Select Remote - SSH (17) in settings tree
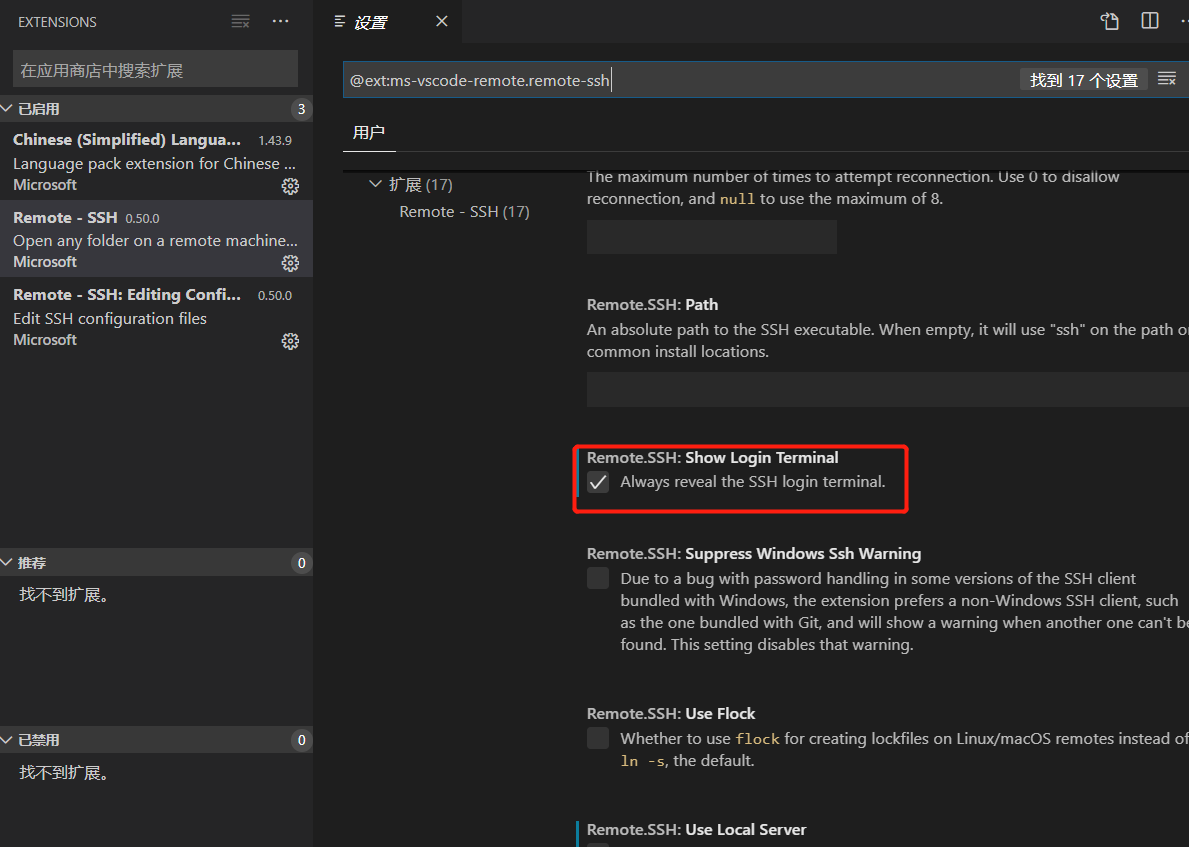This screenshot has height=847, width=1189. pos(464,212)
